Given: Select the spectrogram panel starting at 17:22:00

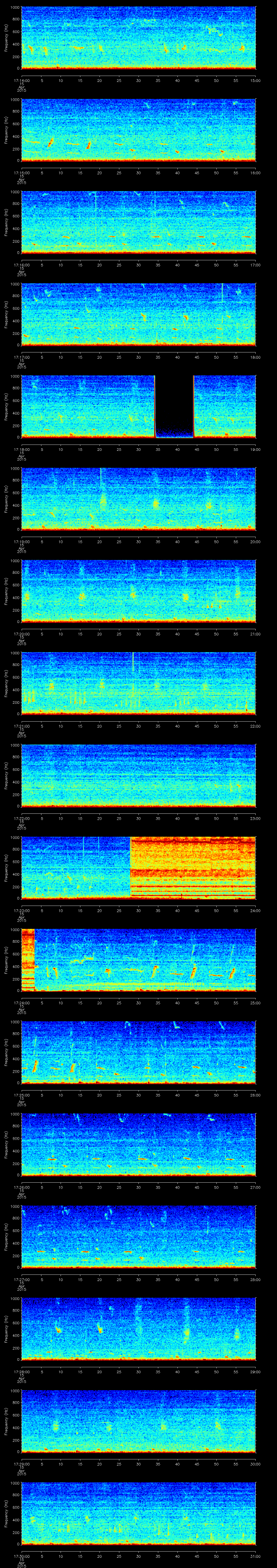Looking at the screenshot, I should click(138, 775).
